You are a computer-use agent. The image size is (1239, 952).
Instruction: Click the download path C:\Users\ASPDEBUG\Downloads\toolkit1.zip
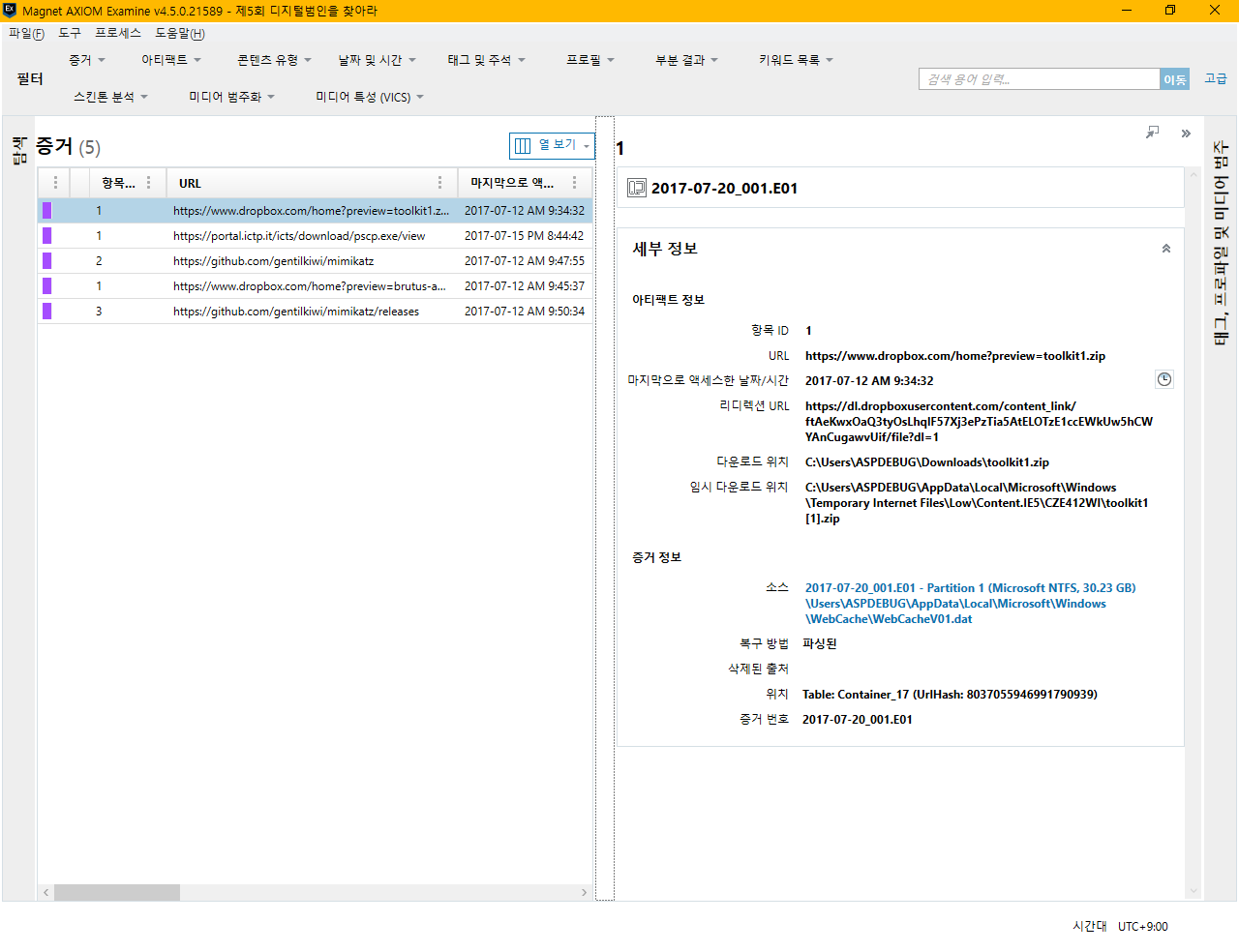926,462
